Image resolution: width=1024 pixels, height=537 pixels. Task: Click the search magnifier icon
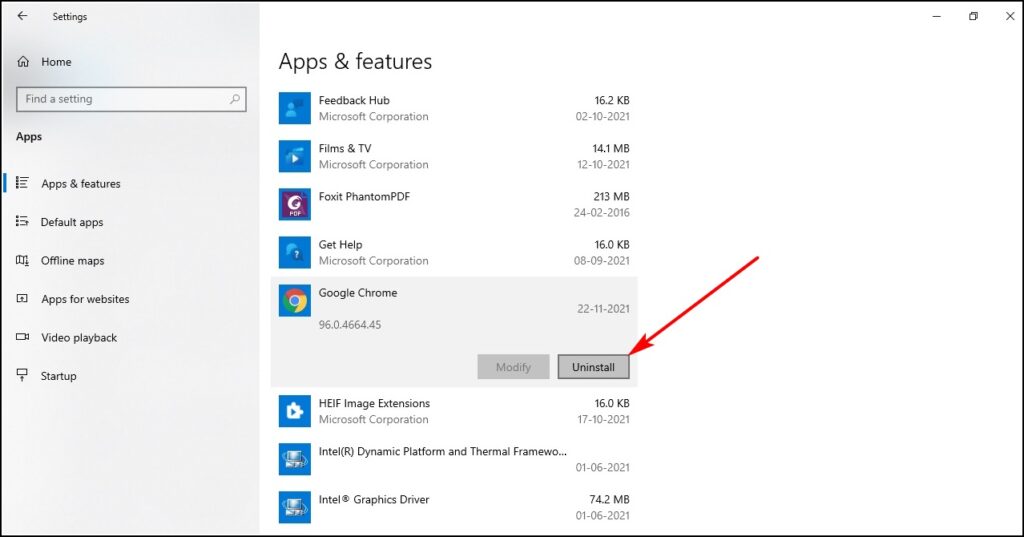pos(235,99)
